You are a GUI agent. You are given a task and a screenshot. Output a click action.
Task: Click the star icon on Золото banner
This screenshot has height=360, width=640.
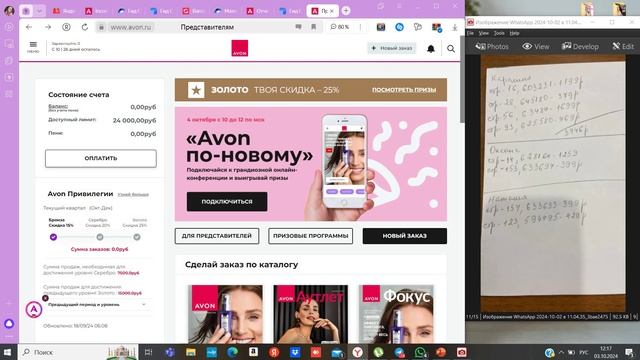click(196, 90)
